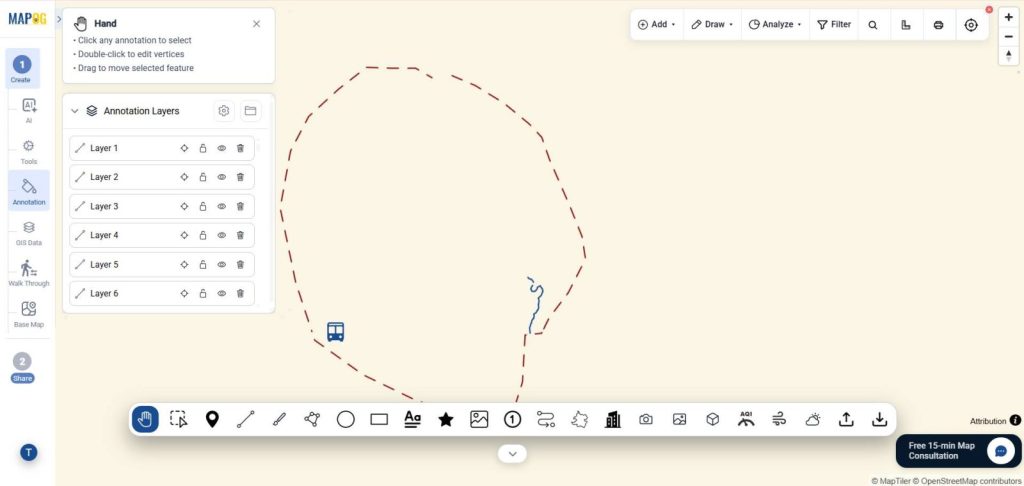Click the blue bus marker on map
Viewport: 1024px width, 486px height.
point(336,332)
